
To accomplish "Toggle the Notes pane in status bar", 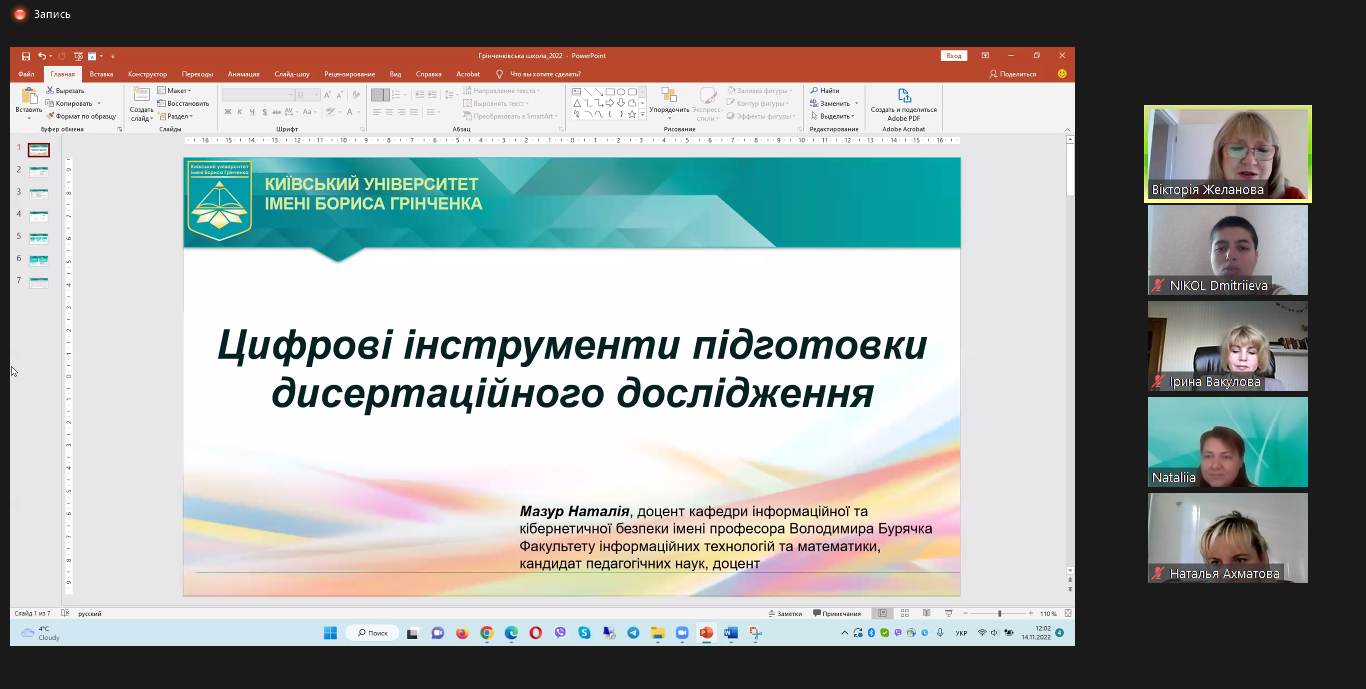I will pos(785,613).
